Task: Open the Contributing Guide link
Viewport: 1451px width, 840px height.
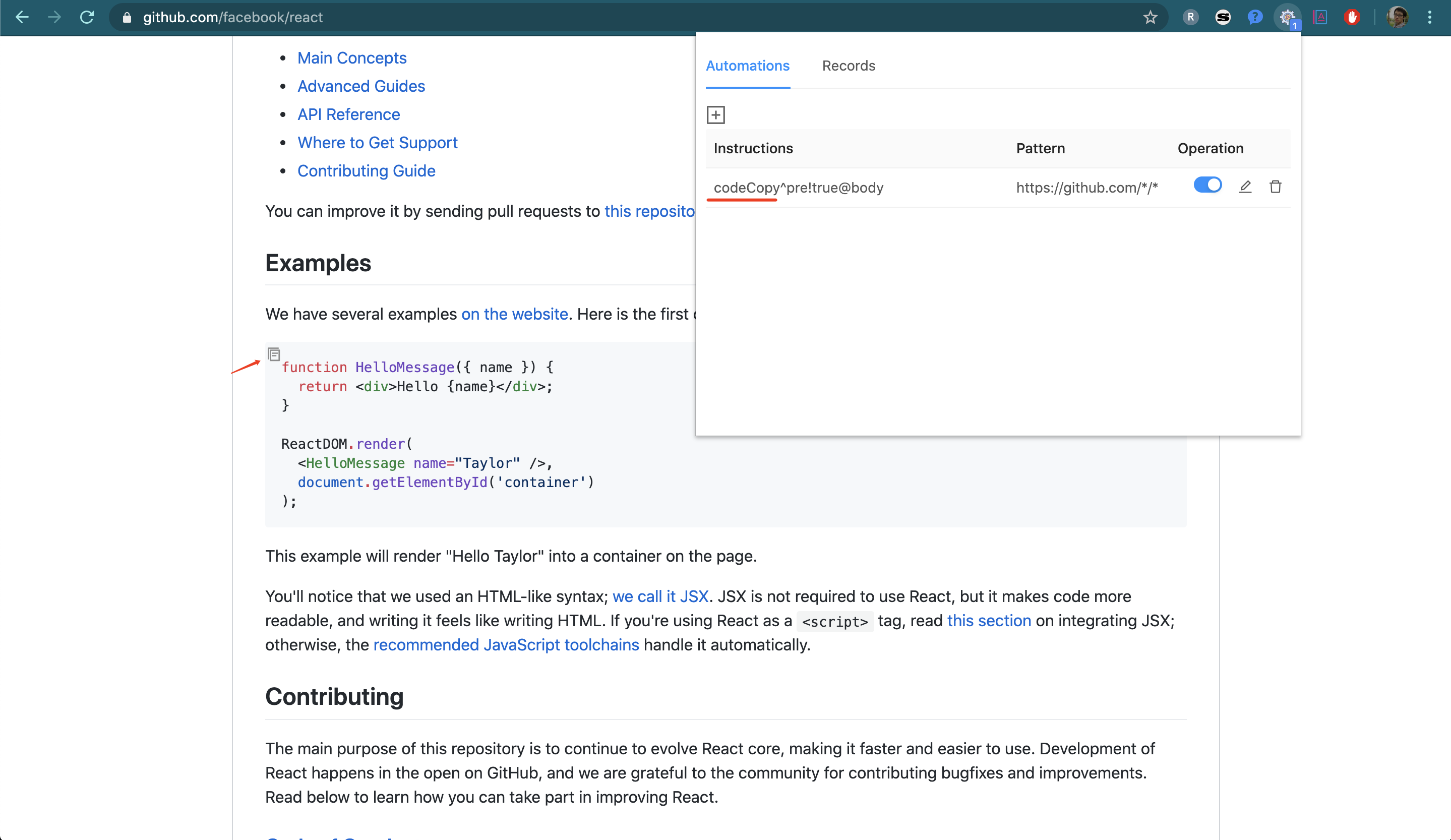Action: click(366, 171)
